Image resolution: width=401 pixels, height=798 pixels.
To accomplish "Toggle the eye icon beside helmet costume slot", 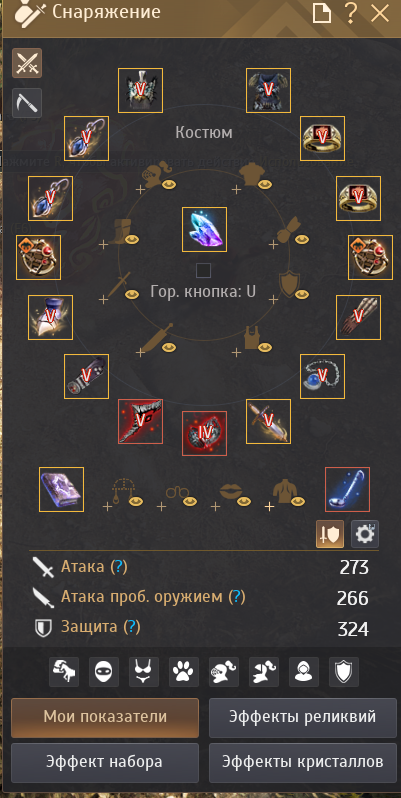I will [169, 184].
